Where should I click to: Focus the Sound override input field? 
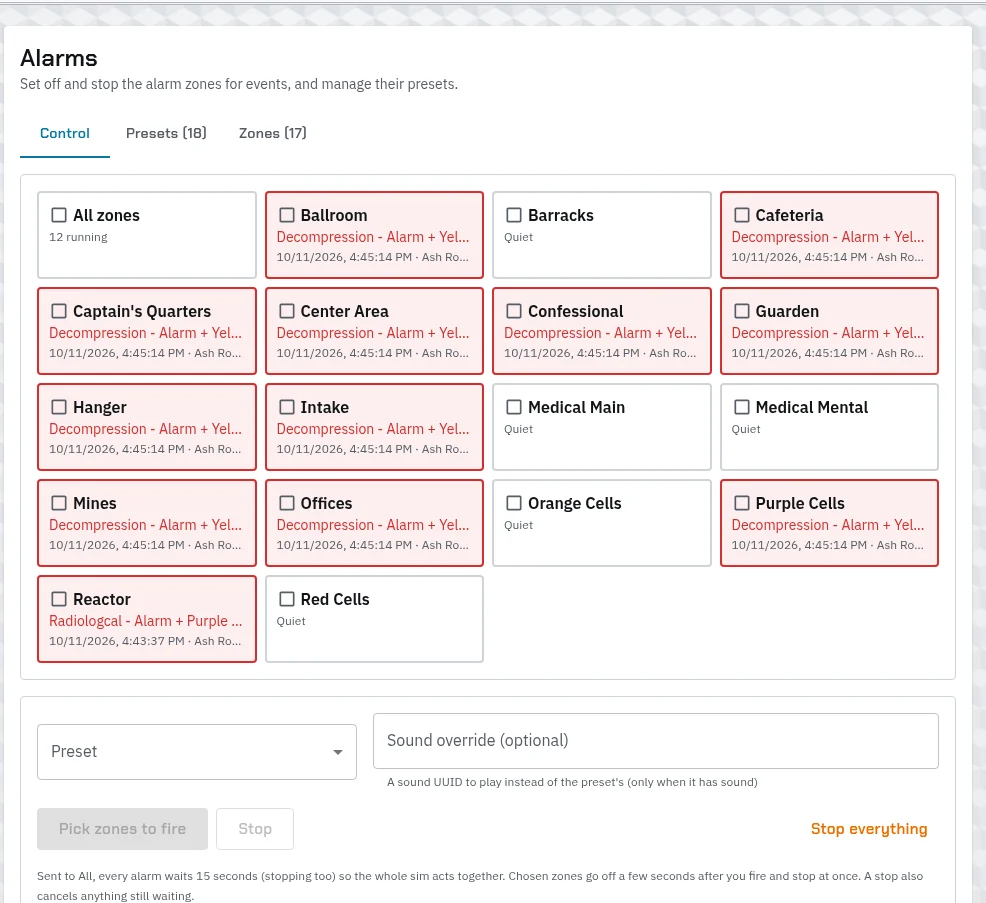point(656,741)
